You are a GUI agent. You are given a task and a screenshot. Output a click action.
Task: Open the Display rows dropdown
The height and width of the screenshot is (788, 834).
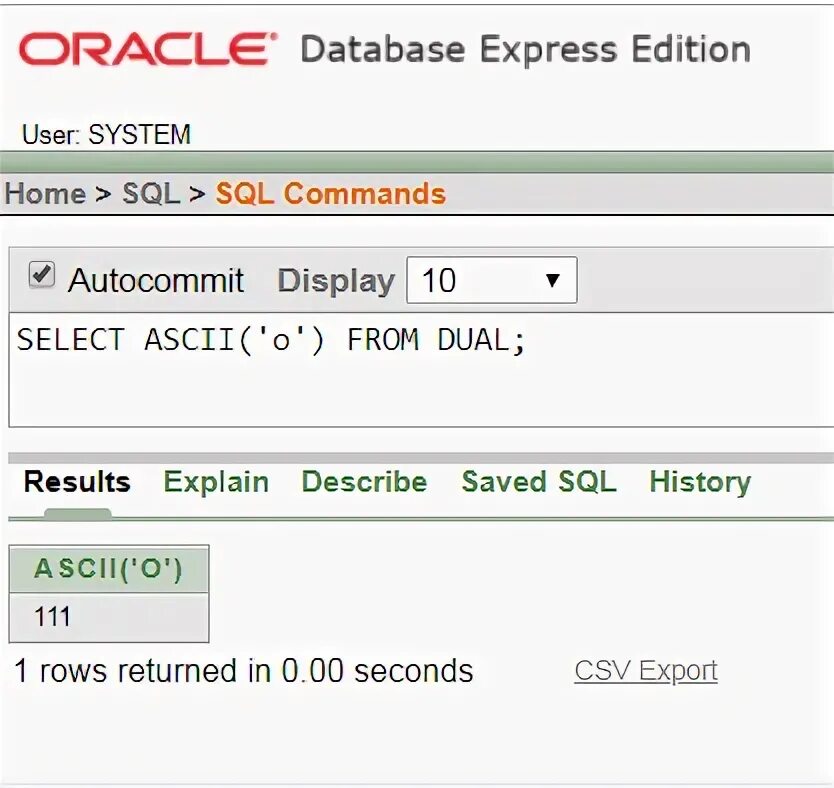491,280
